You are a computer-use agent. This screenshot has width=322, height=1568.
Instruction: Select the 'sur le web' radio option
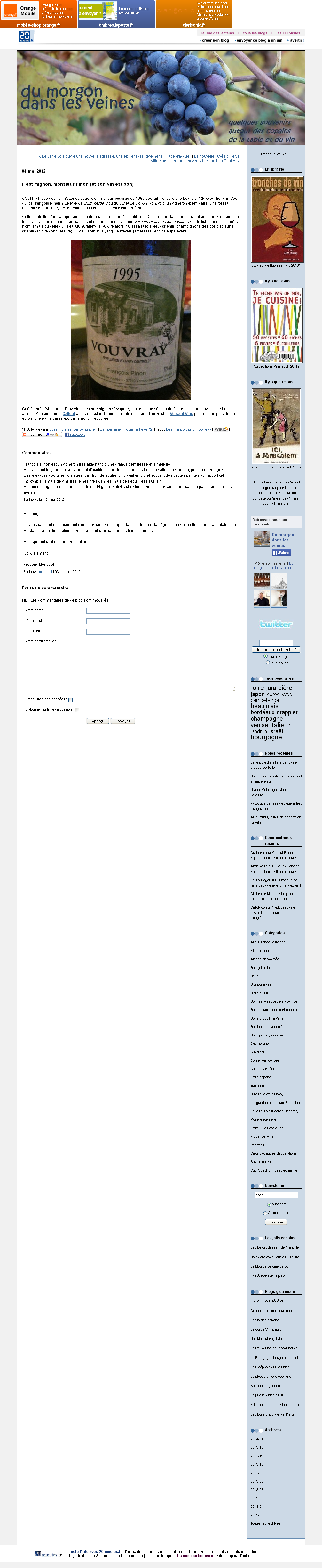coord(267,662)
